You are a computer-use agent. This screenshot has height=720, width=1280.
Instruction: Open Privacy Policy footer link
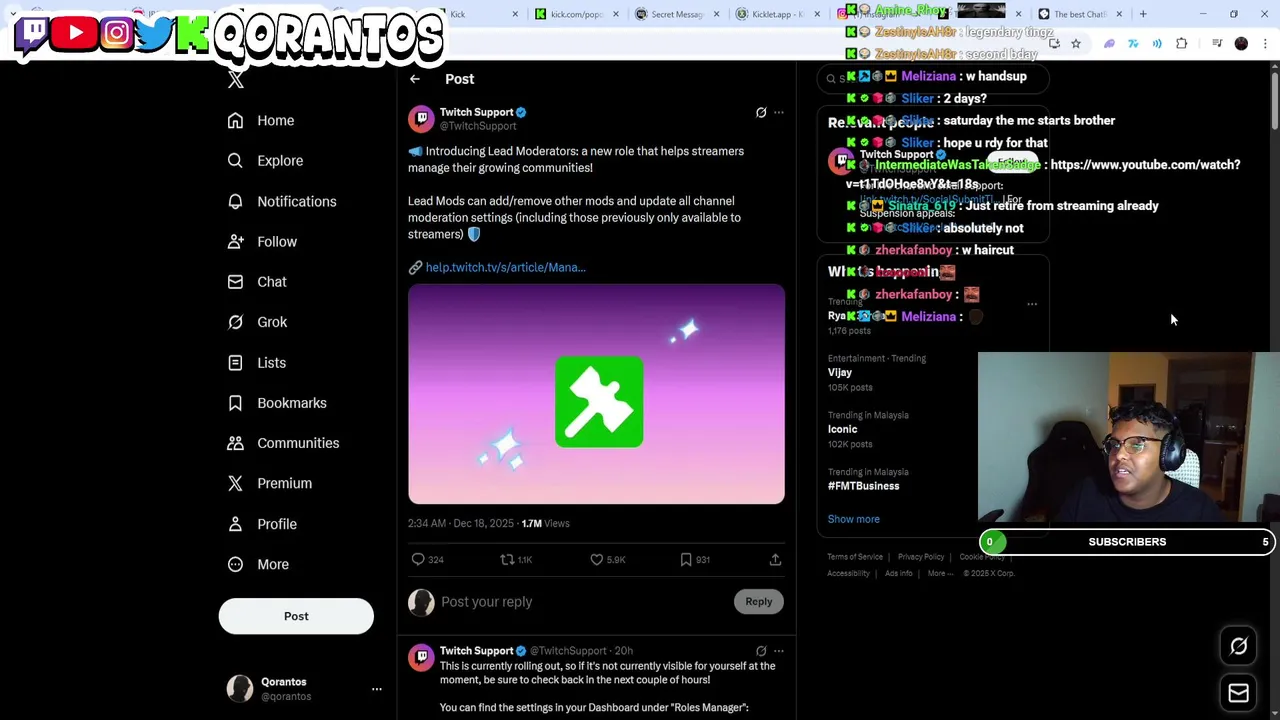[921, 557]
